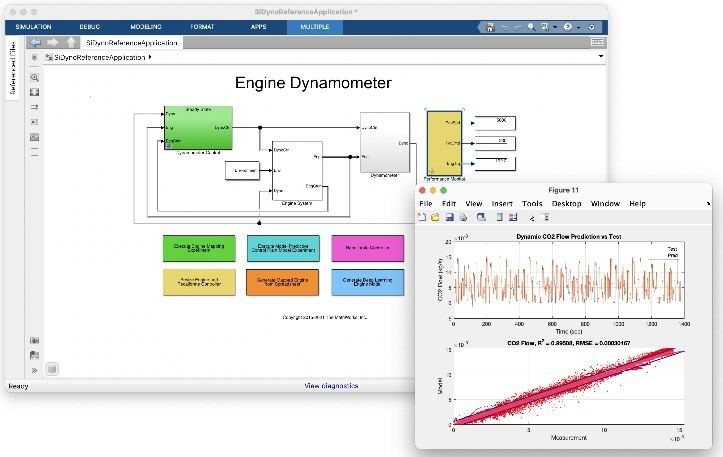Click the Redo arrow in Simulink toolstrip
723x457 pixels.
517,27
